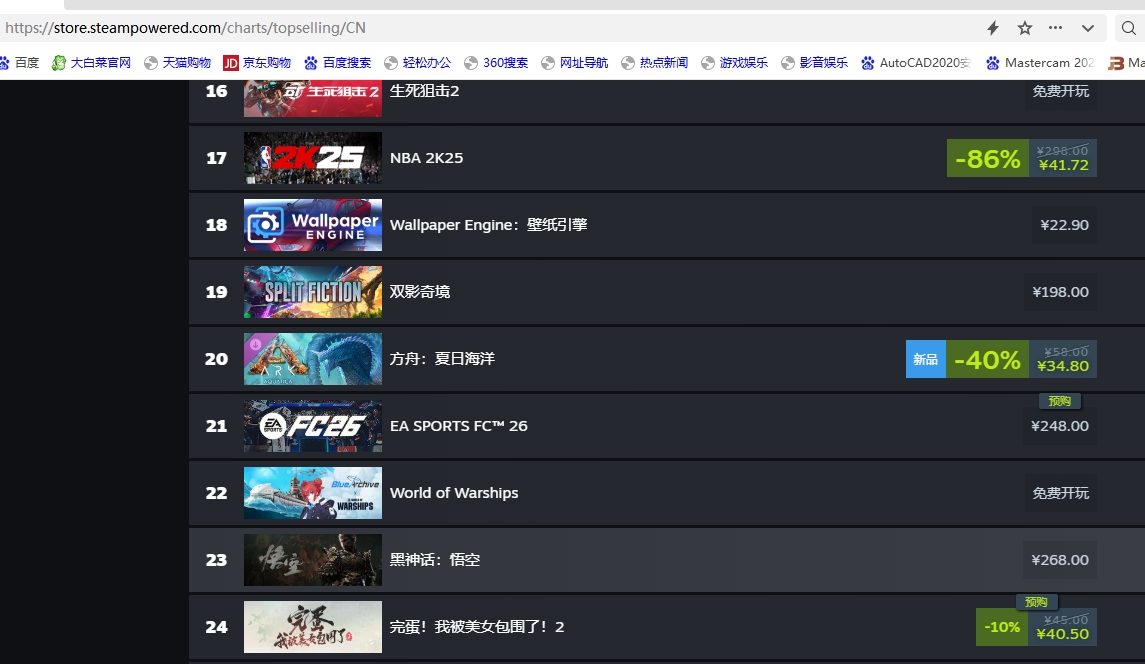1145x664 pixels.
Task: Click the globe icon beside 网址导航
Action: point(548,63)
